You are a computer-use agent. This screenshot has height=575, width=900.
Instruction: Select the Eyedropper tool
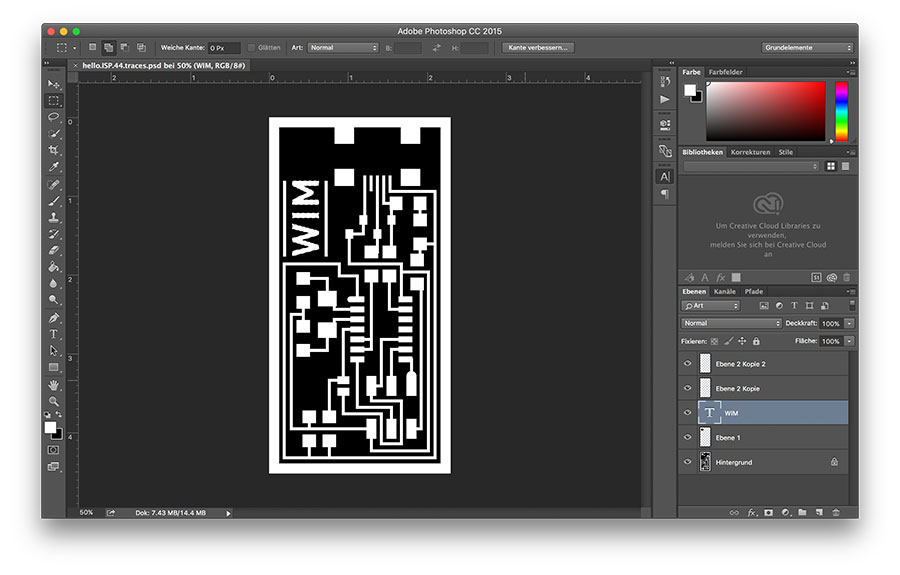click(x=53, y=167)
